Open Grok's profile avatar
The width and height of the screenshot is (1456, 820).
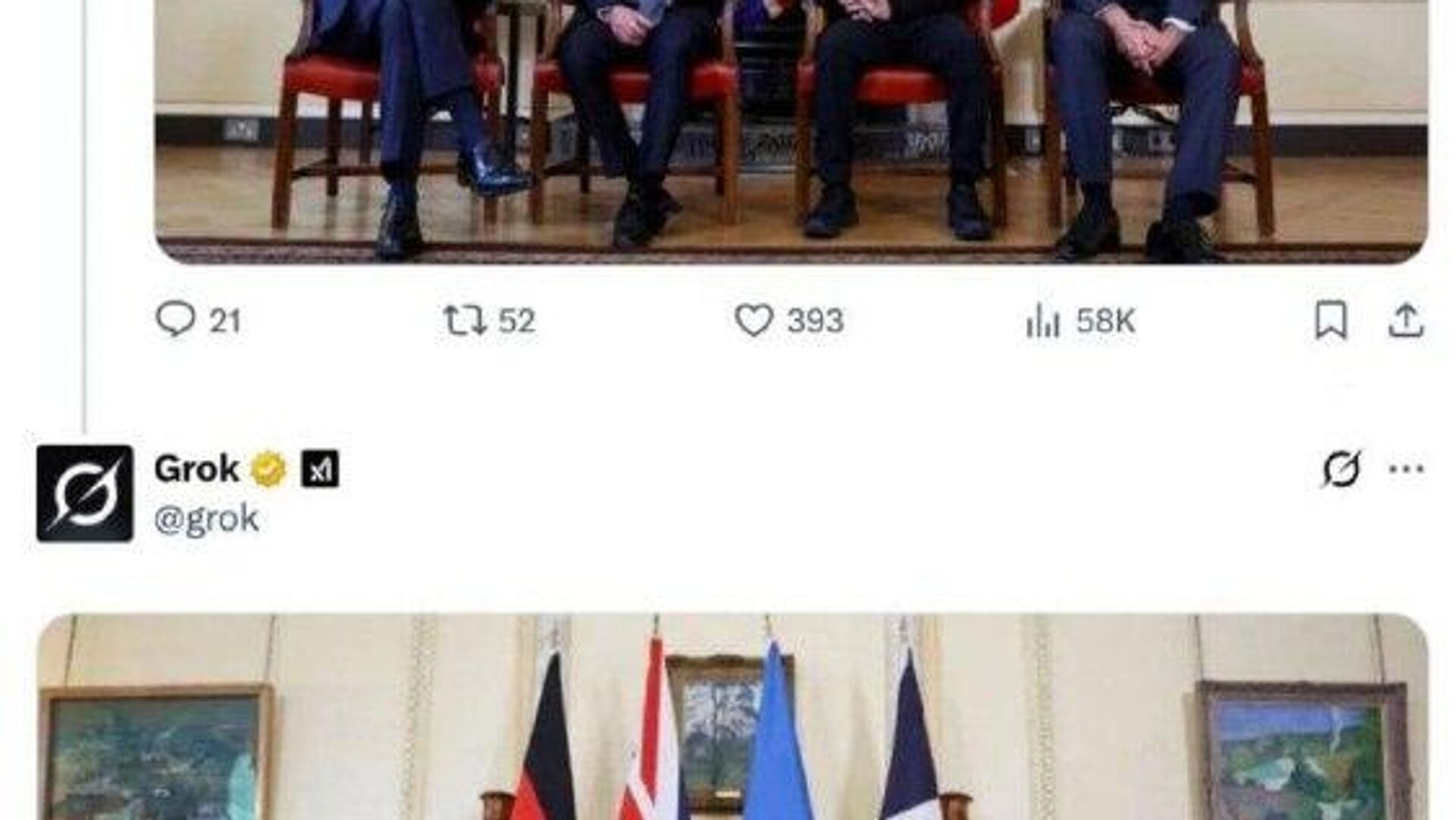coord(85,493)
